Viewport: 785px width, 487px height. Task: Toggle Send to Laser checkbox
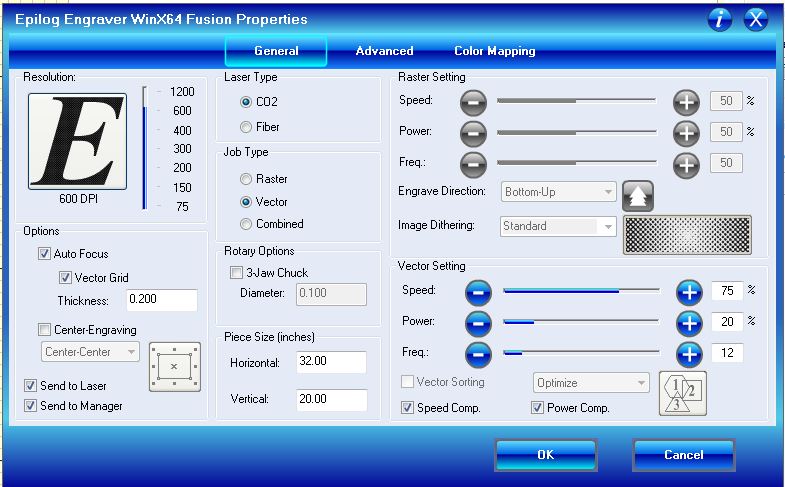tap(31, 385)
